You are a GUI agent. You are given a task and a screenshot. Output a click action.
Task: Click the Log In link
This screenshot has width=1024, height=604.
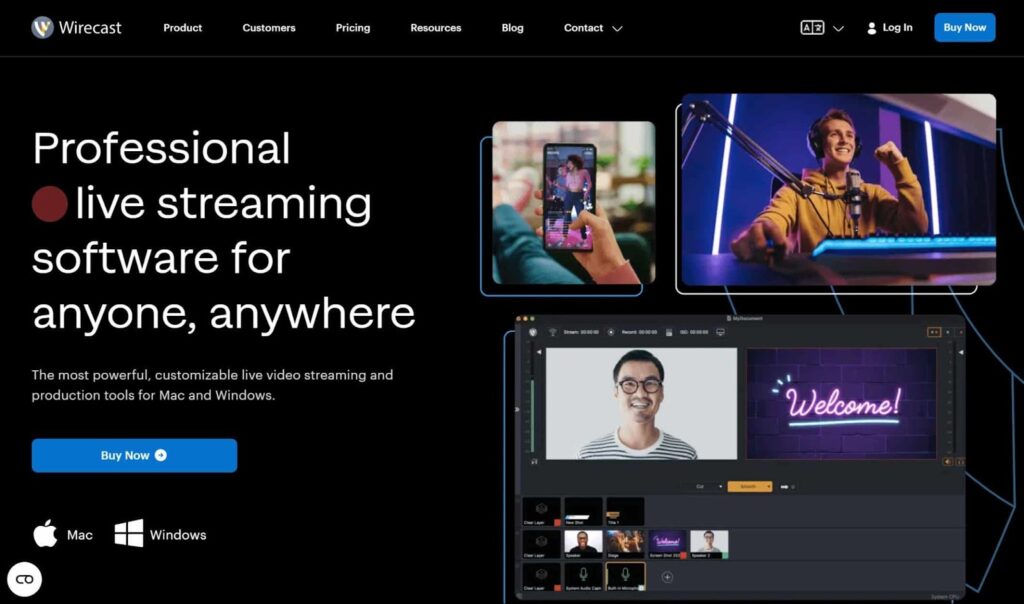[889, 27]
